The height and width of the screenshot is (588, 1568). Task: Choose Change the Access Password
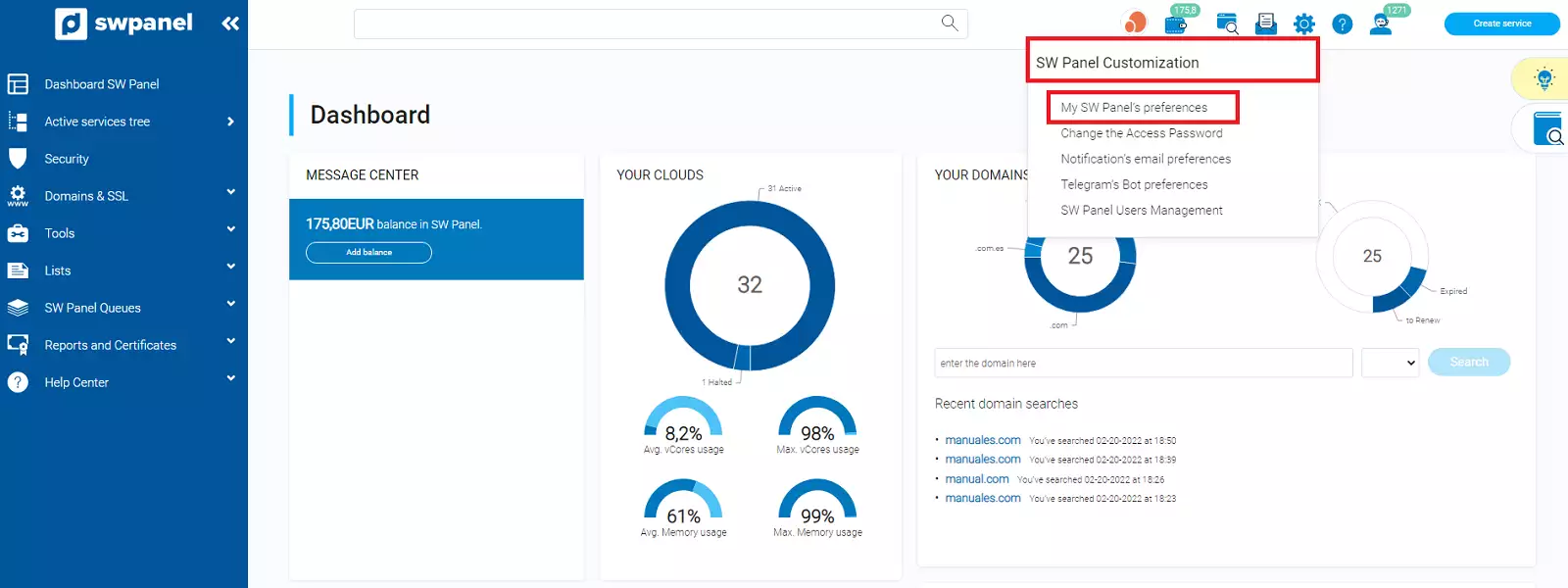(x=1141, y=133)
